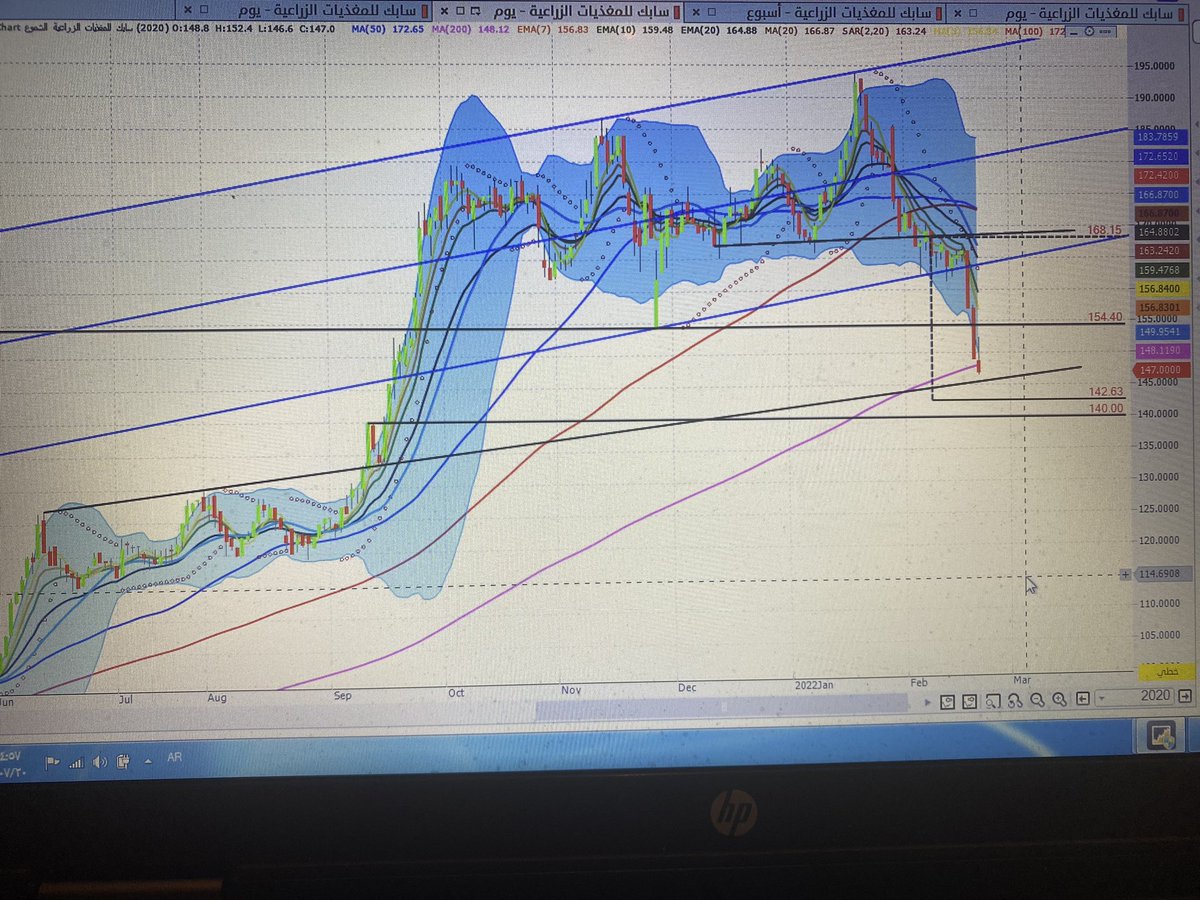Click the power plug battery tray icon
The height and width of the screenshot is (900, 1200).
click(x=123, y=762)
